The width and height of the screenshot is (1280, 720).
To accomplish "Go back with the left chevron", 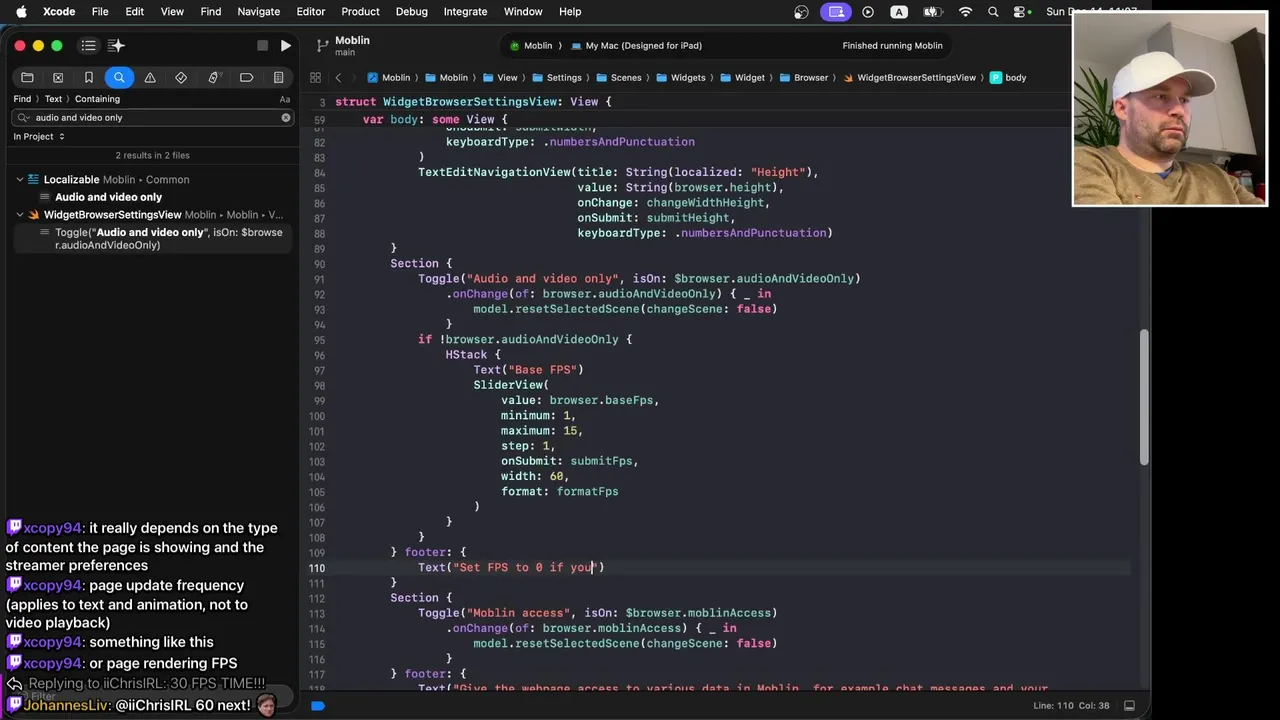I will tap(338, 77).
